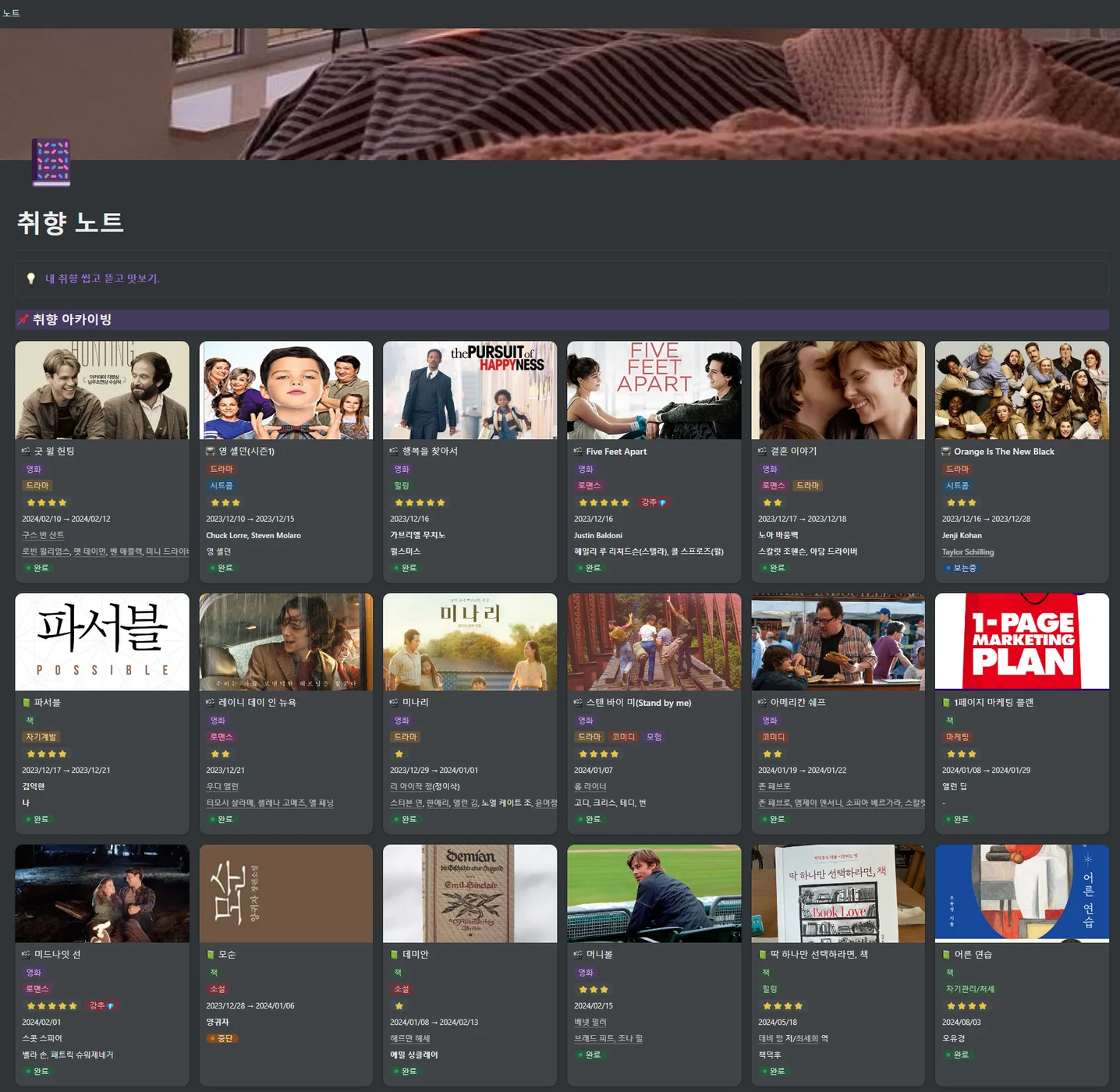
Task: Click the date 2024/02/15 on 머니볼 card
Action: click(594, 1005)
